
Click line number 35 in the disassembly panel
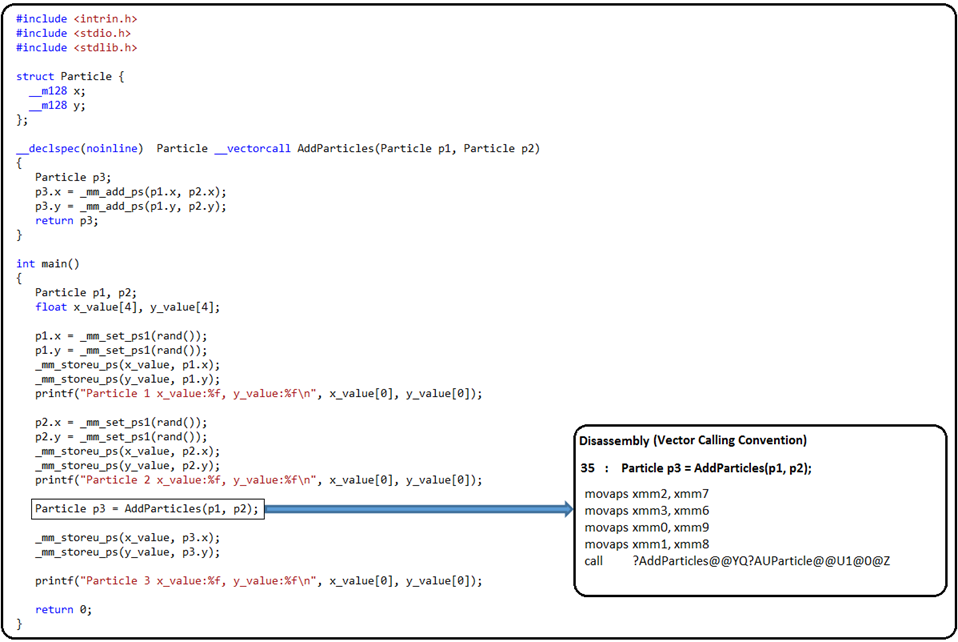586,467
